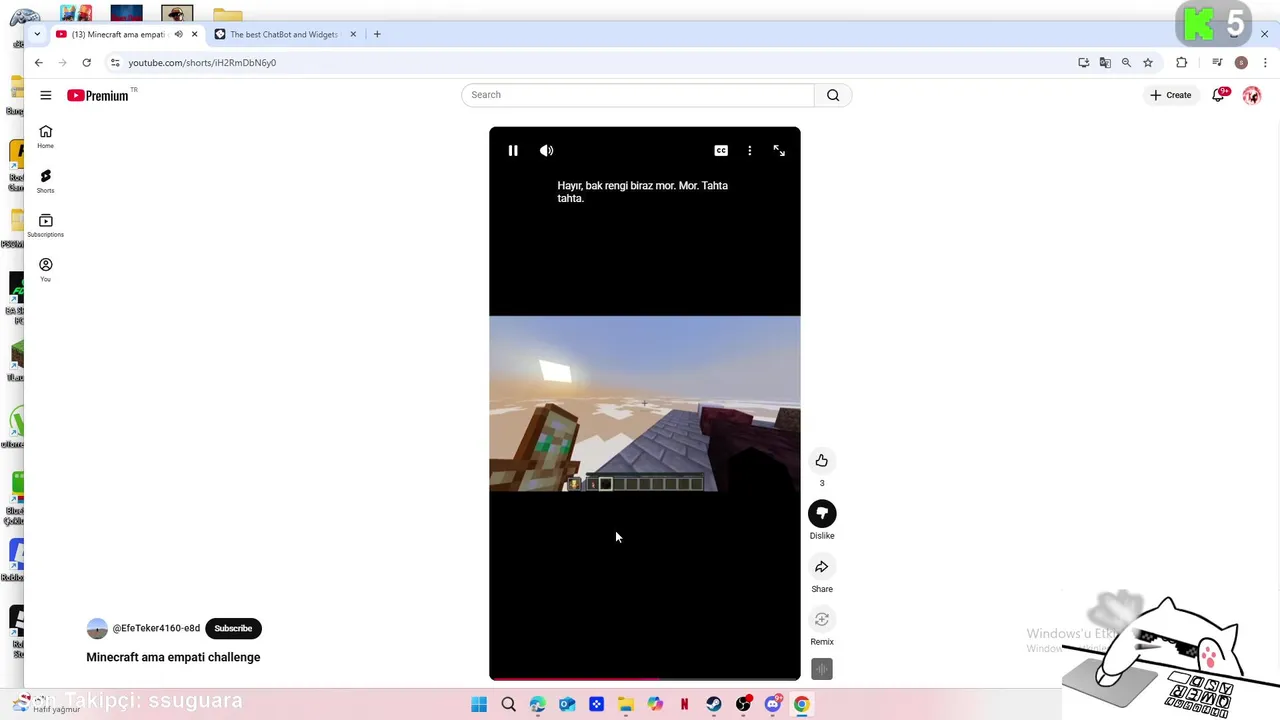
Task: Share this Short
Action: (822, 566)
